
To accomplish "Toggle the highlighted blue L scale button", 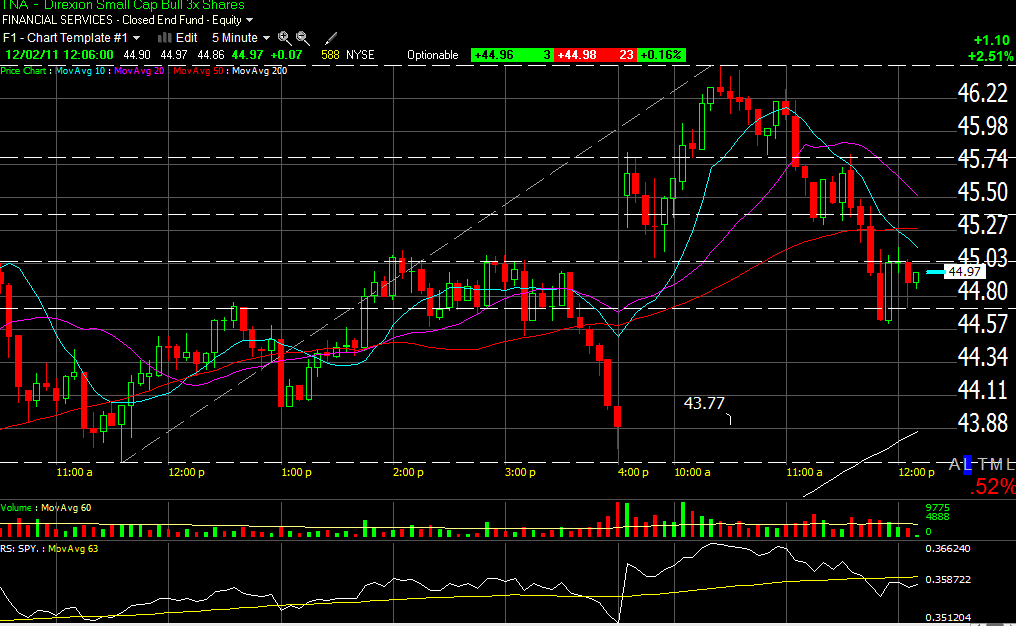I will (967, 465).
